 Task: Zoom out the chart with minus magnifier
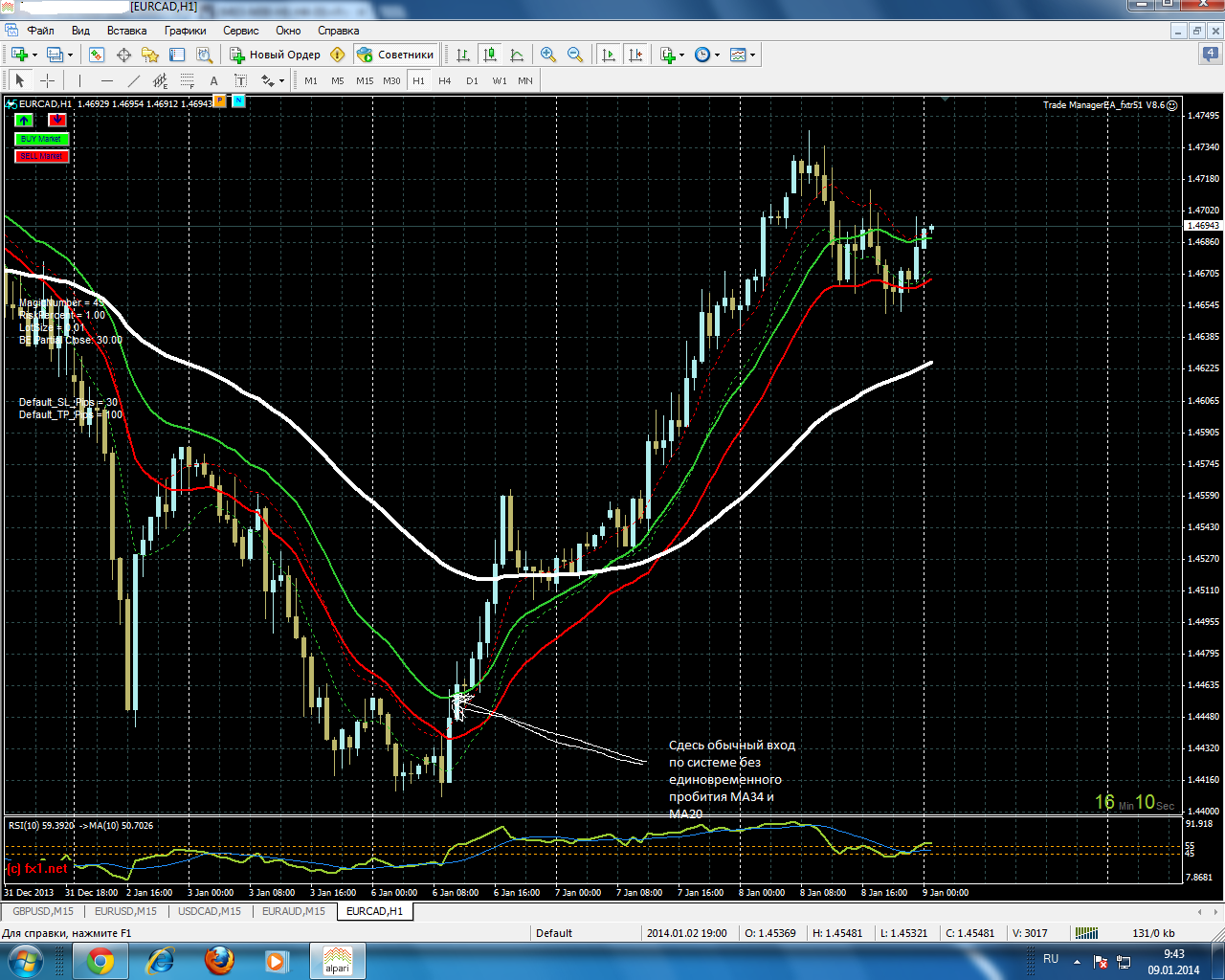(575, 55)
